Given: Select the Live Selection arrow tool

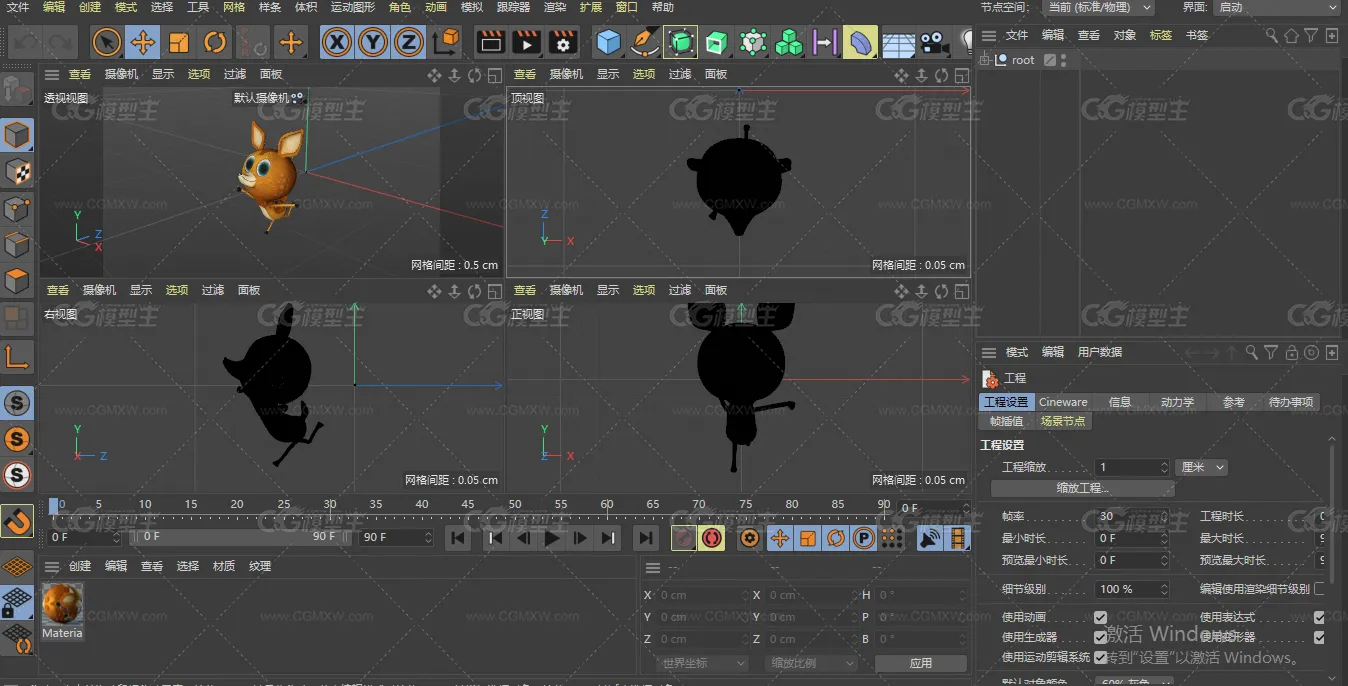Looking at the screenshot, I should [x=107, y=42].
